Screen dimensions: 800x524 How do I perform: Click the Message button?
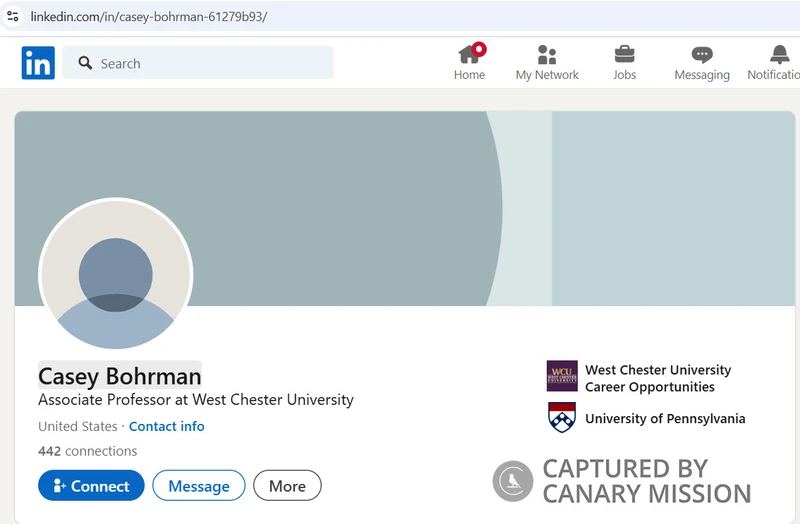click(x=199, y=486)
